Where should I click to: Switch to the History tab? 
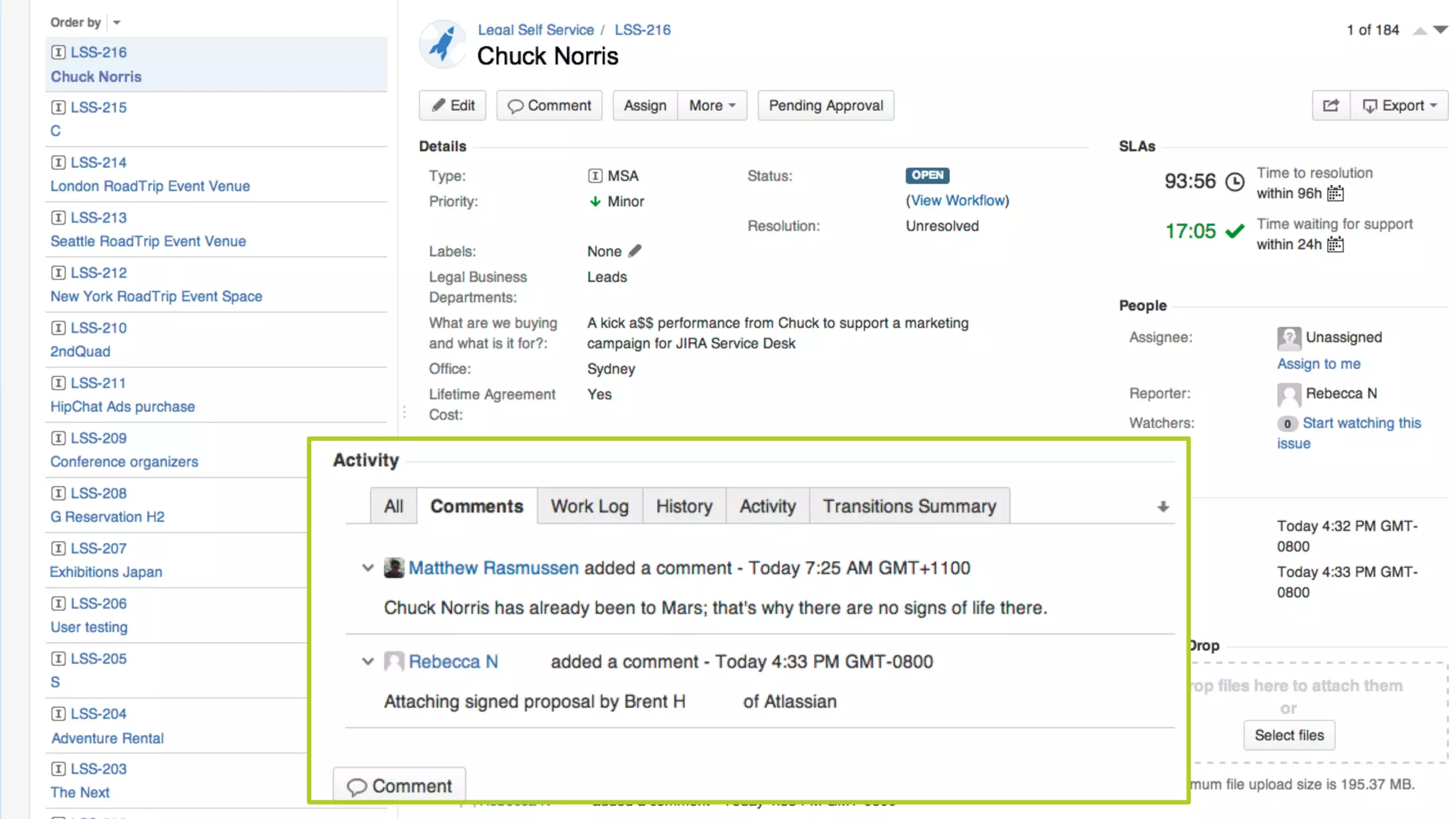[x=684, y=506]
